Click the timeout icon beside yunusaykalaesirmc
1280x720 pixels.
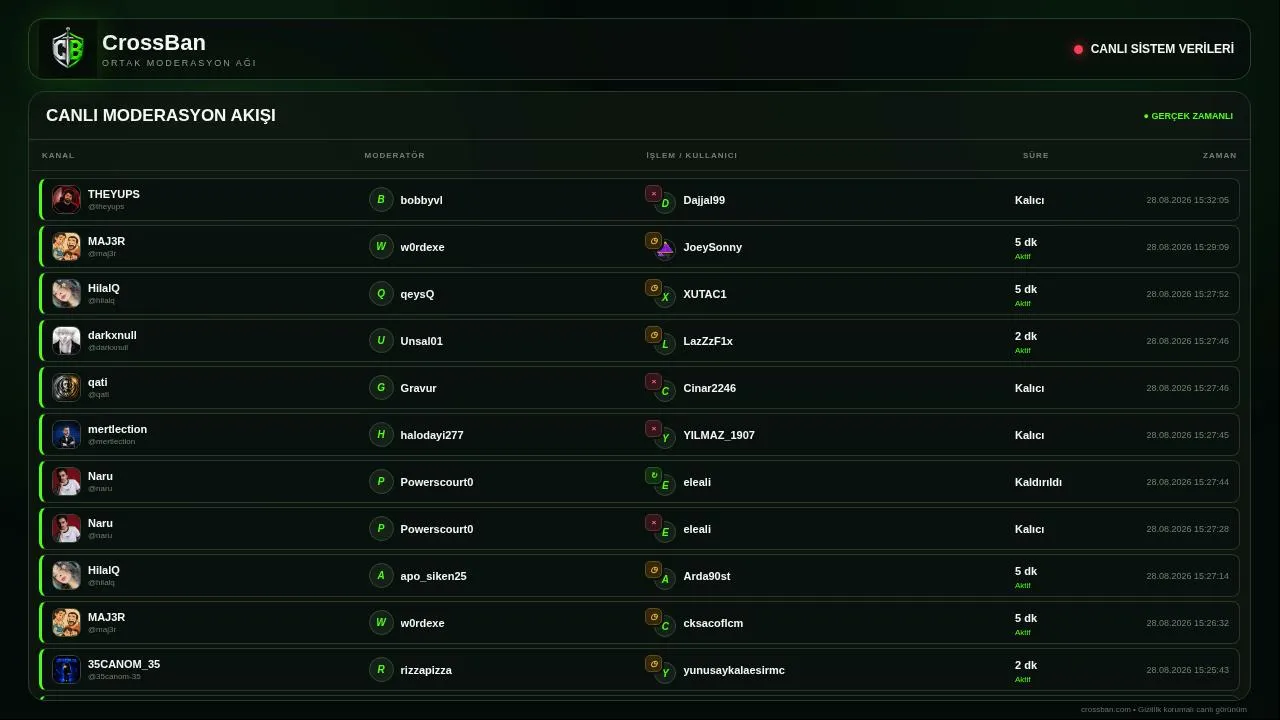[x=653, y=664]
